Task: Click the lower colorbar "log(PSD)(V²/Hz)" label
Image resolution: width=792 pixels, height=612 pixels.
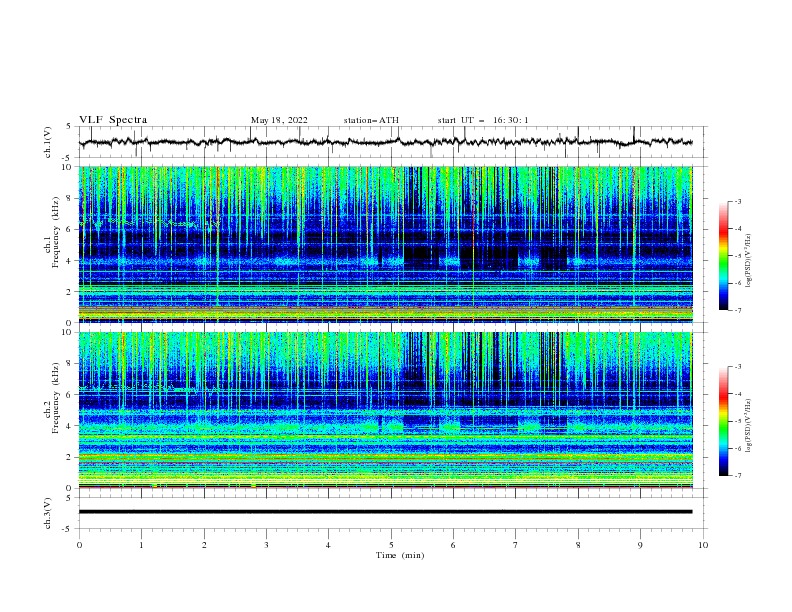Action: pyautogui.click(x=749, y=425)
